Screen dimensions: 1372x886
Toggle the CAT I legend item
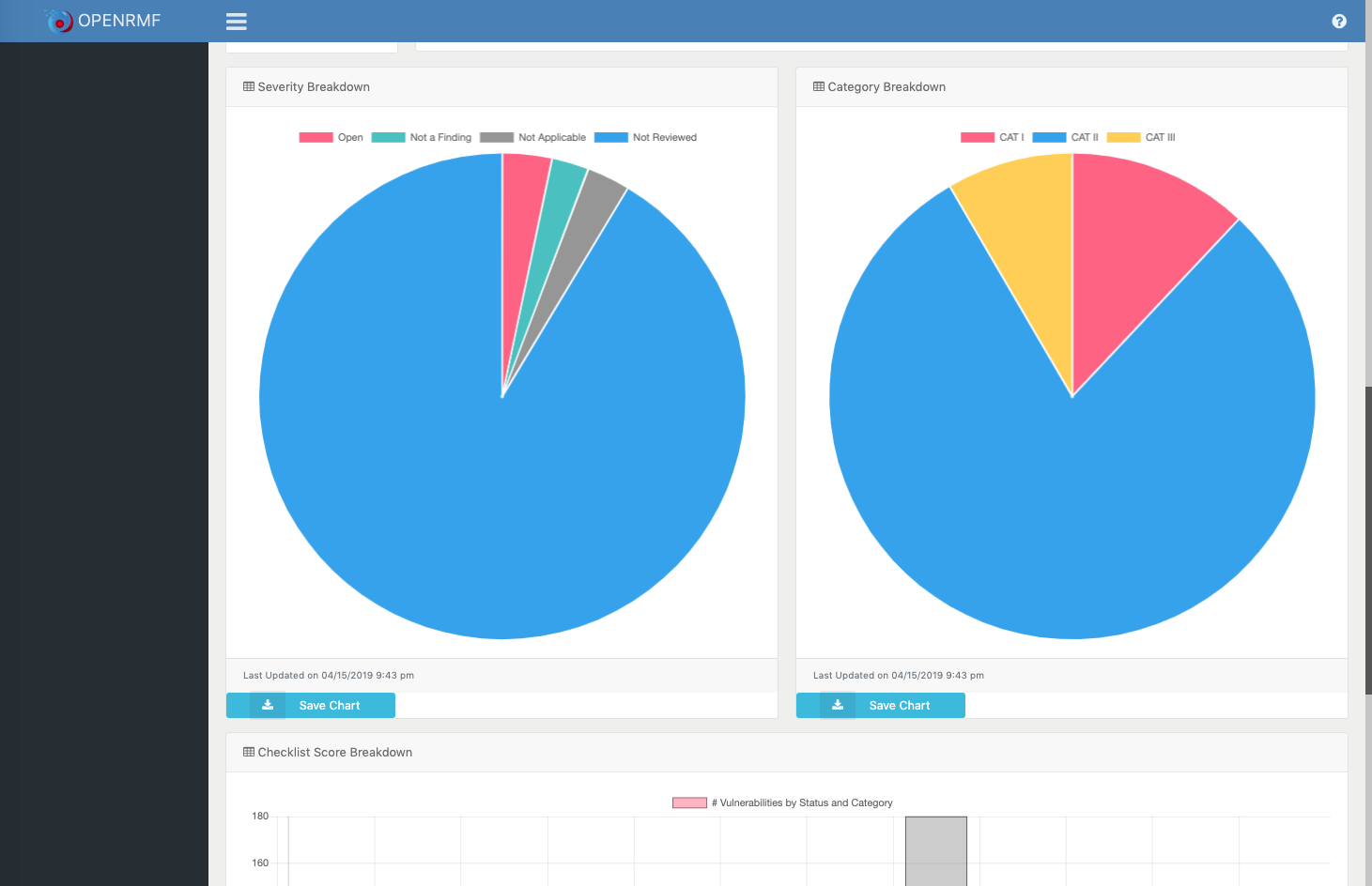tap(993, 137)
